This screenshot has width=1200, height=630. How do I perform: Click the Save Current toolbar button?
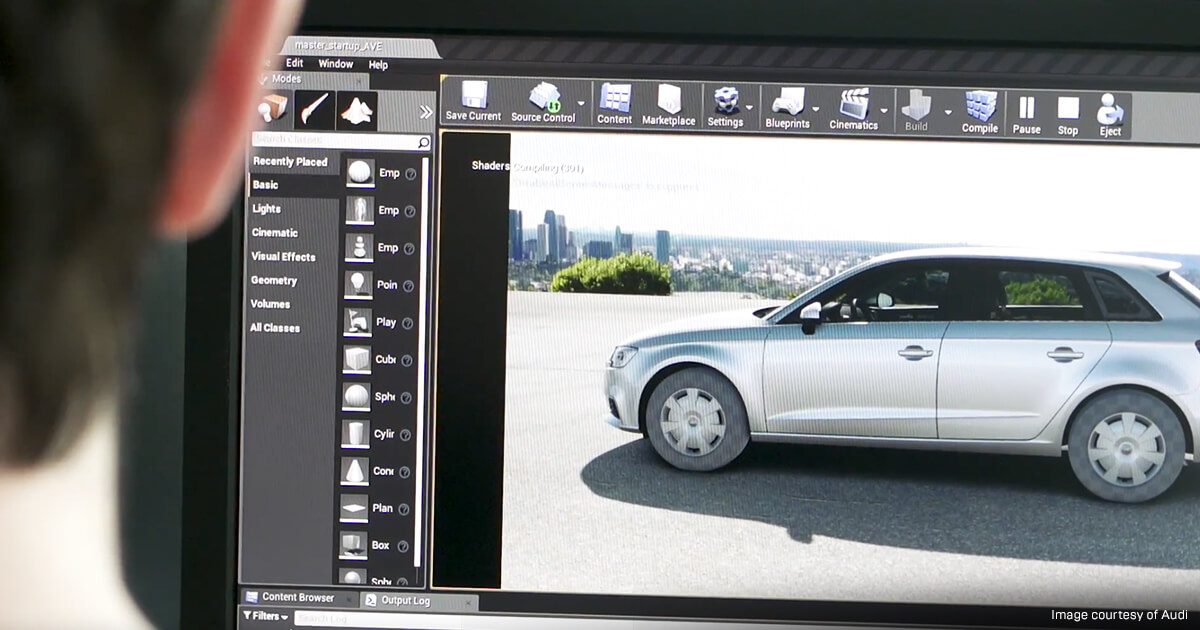point(473,102)
